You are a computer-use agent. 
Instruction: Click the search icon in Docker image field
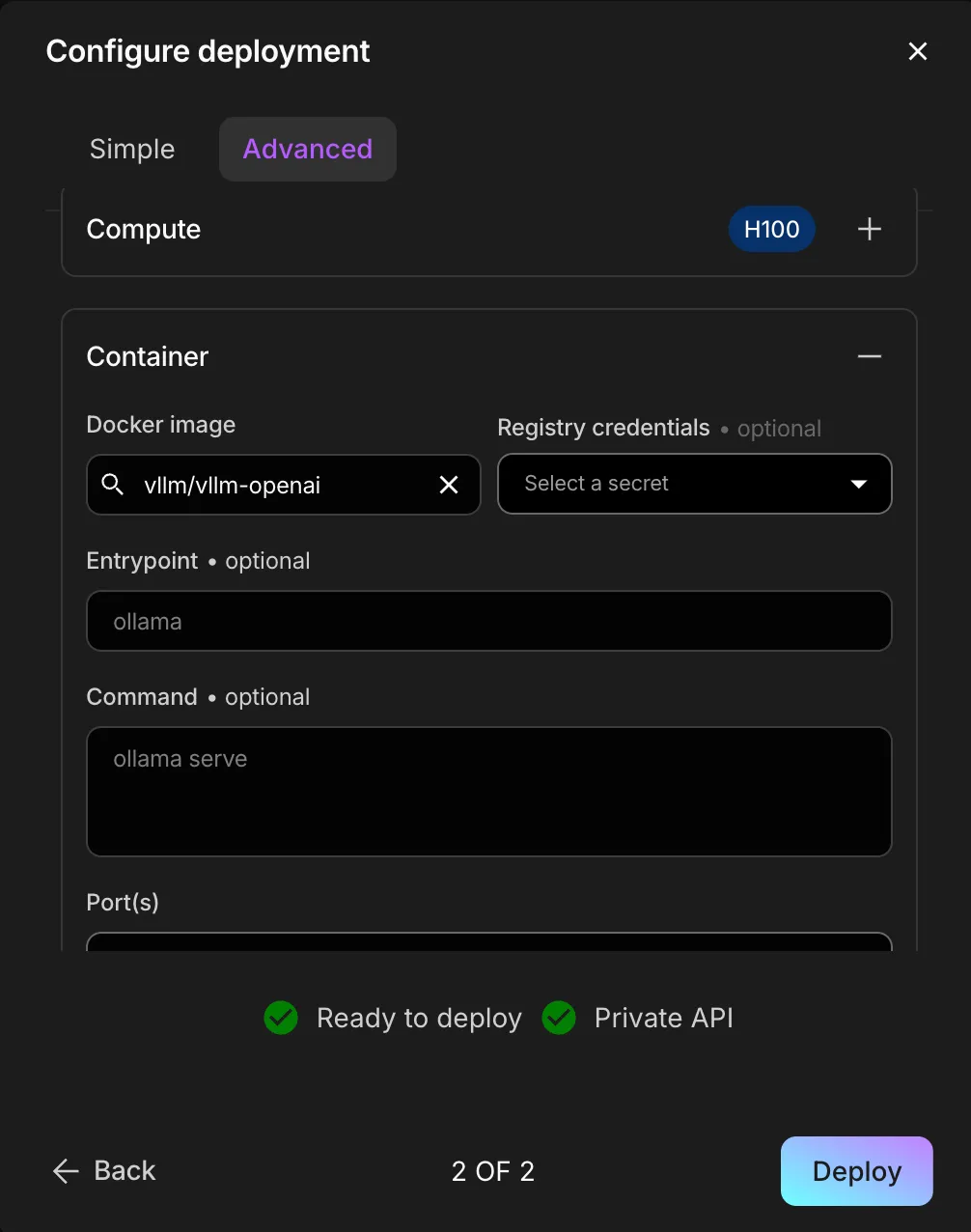[113, 485]
